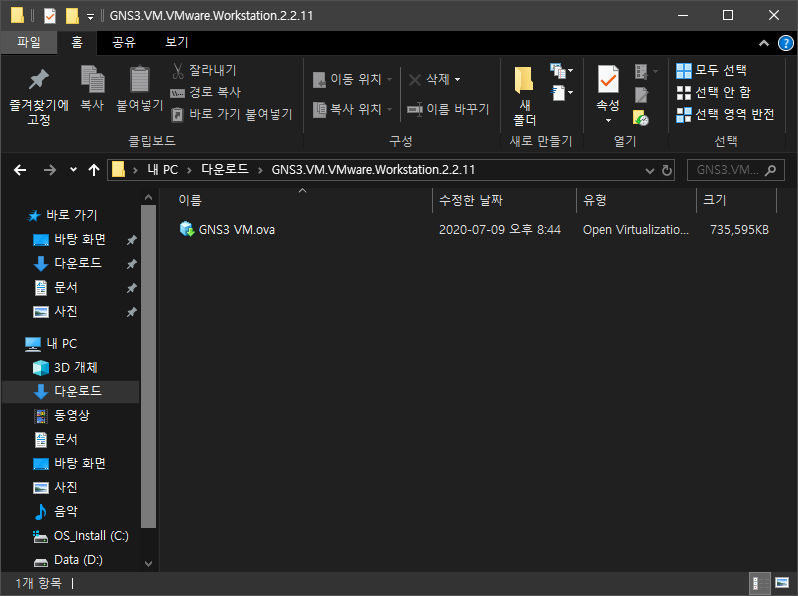Select 내 PC in navigation pane
The image size is (798, 596).
point(51,344)
